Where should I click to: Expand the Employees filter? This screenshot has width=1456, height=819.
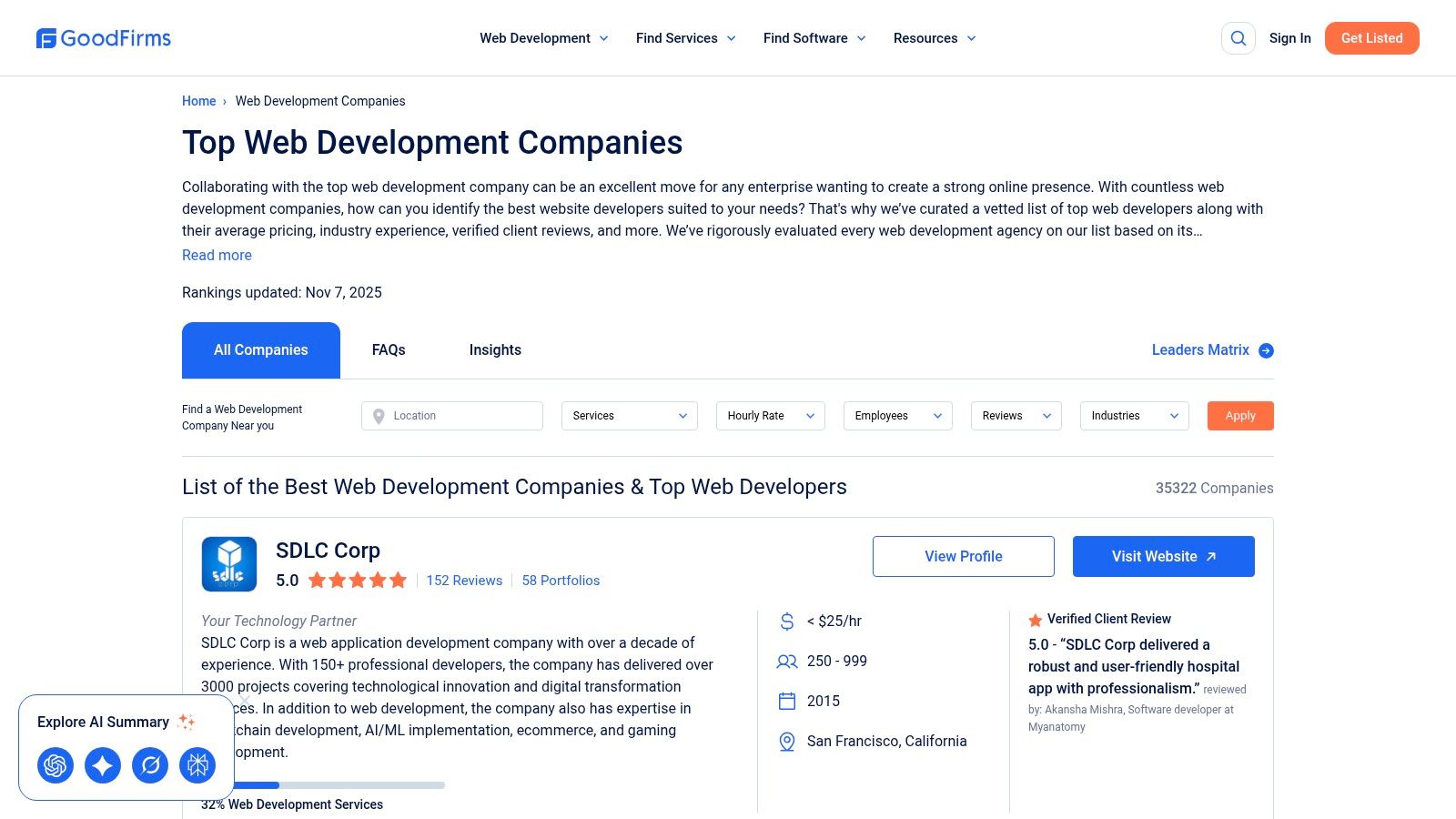pyautogui.click(x=897, y=416)
